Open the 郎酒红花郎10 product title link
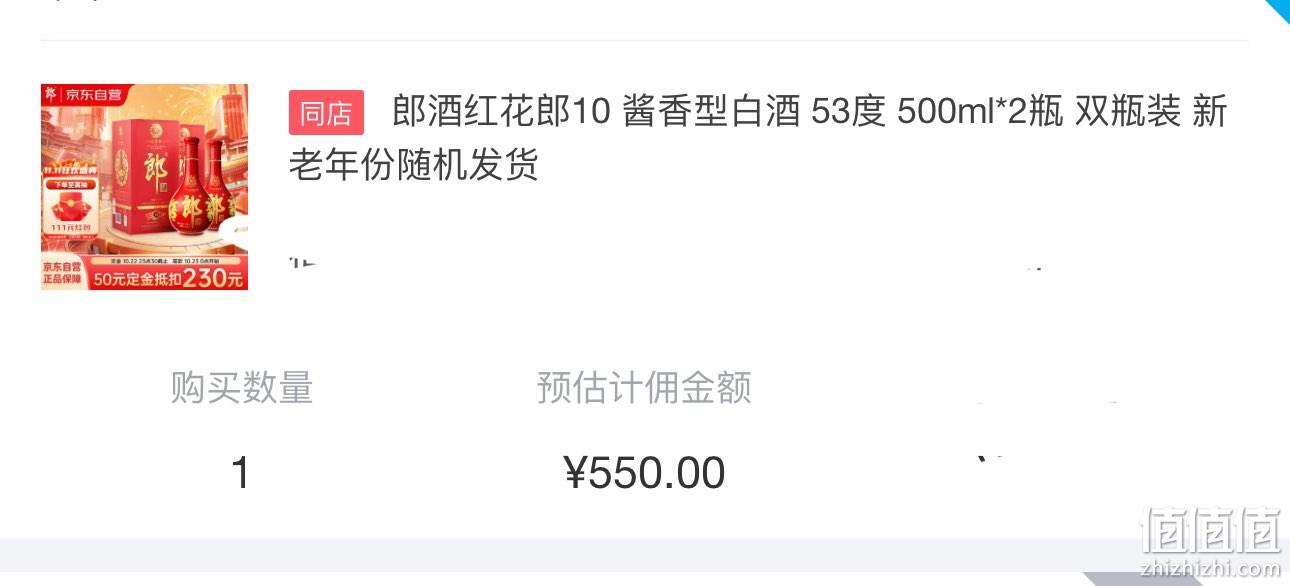The image size is (1290, 586). 758,137
